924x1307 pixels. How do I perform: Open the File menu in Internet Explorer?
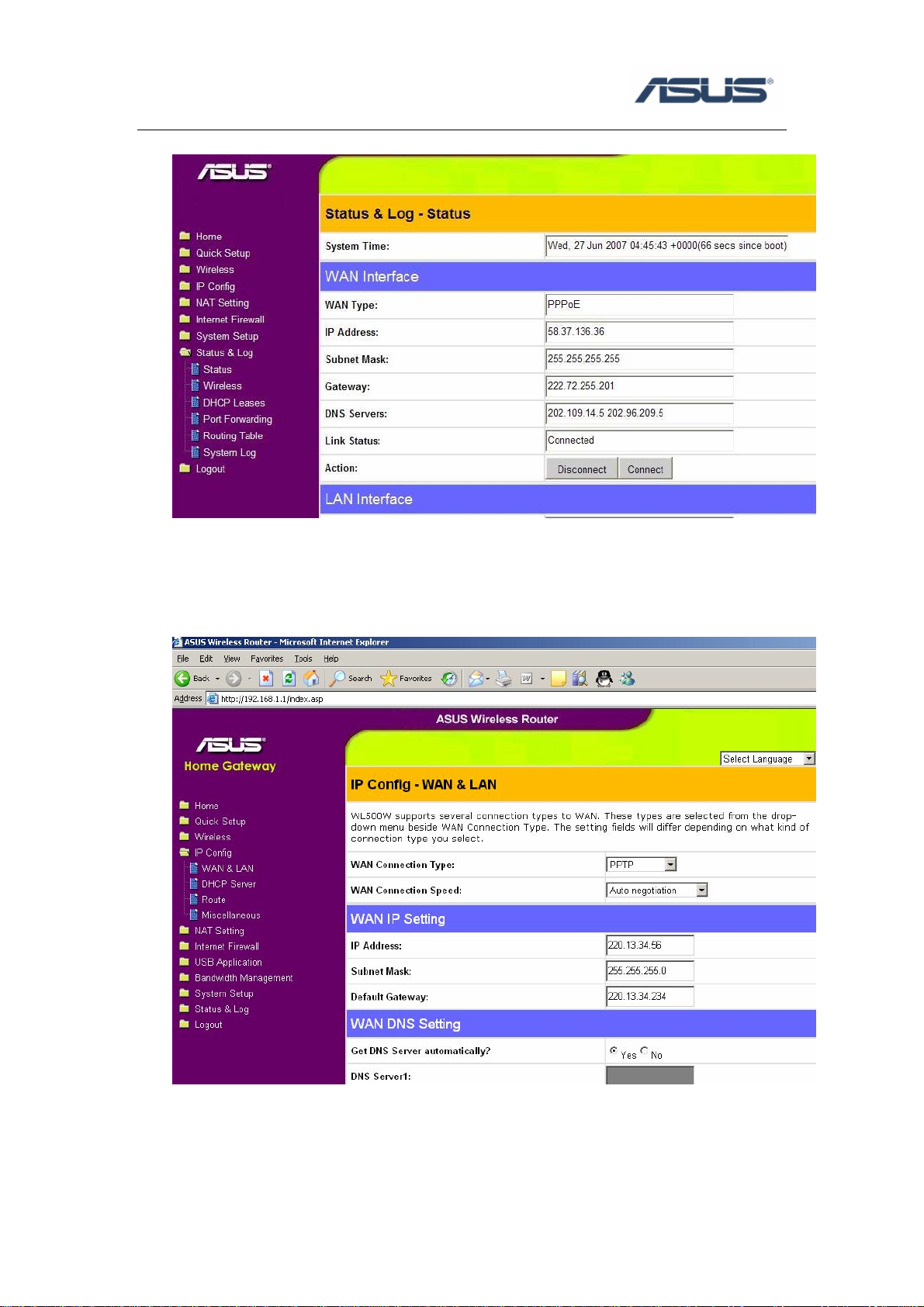point(183,659)
